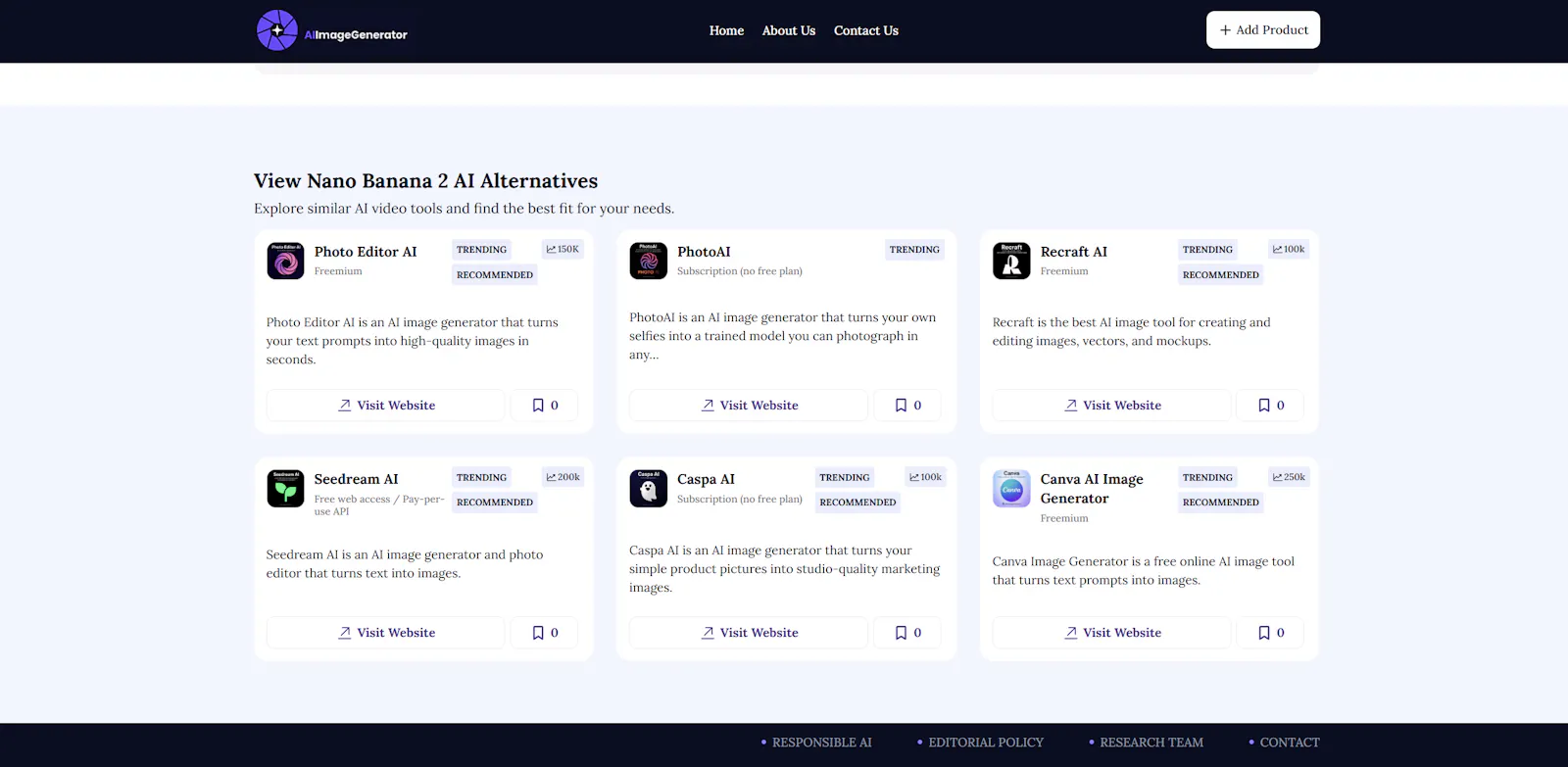Click Seedream AI's TRENDING tag
1568x767 pixels.
pos(481,477)
